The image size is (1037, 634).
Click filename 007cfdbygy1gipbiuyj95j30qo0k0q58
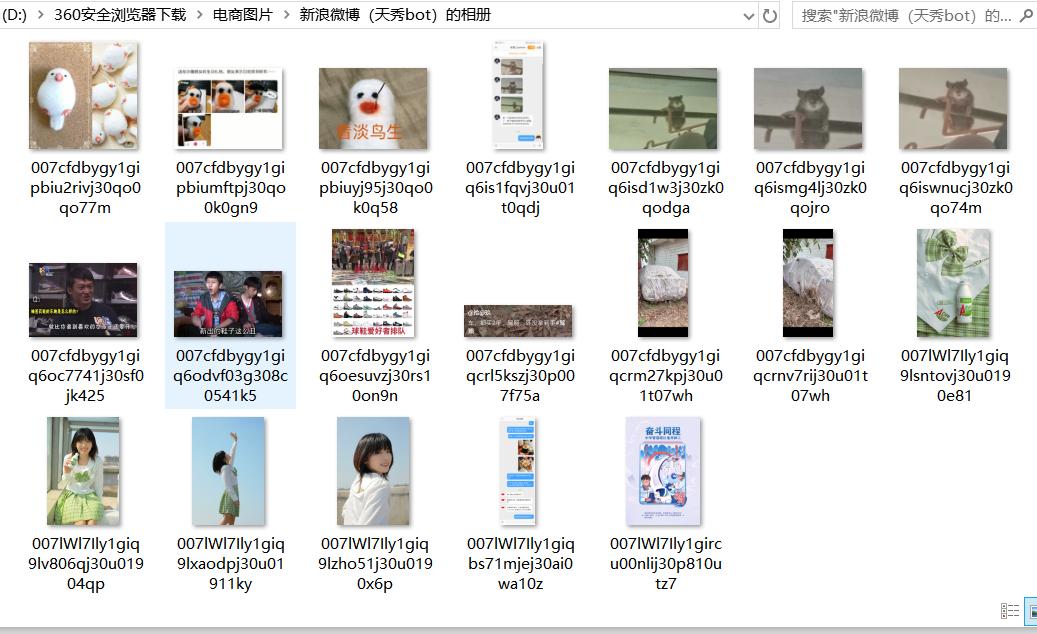(x=375, y=188)
